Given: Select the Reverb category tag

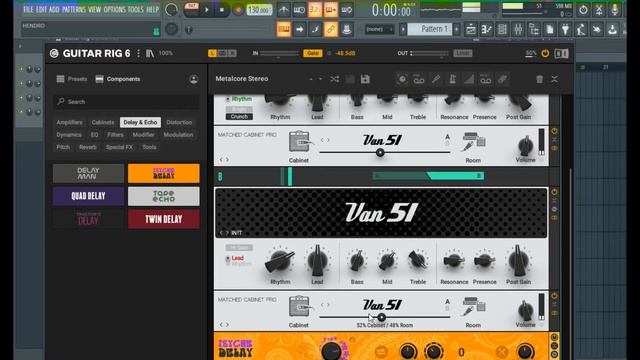Looking at the screenshot, I should pyautogui.click(x=88, y=147).
